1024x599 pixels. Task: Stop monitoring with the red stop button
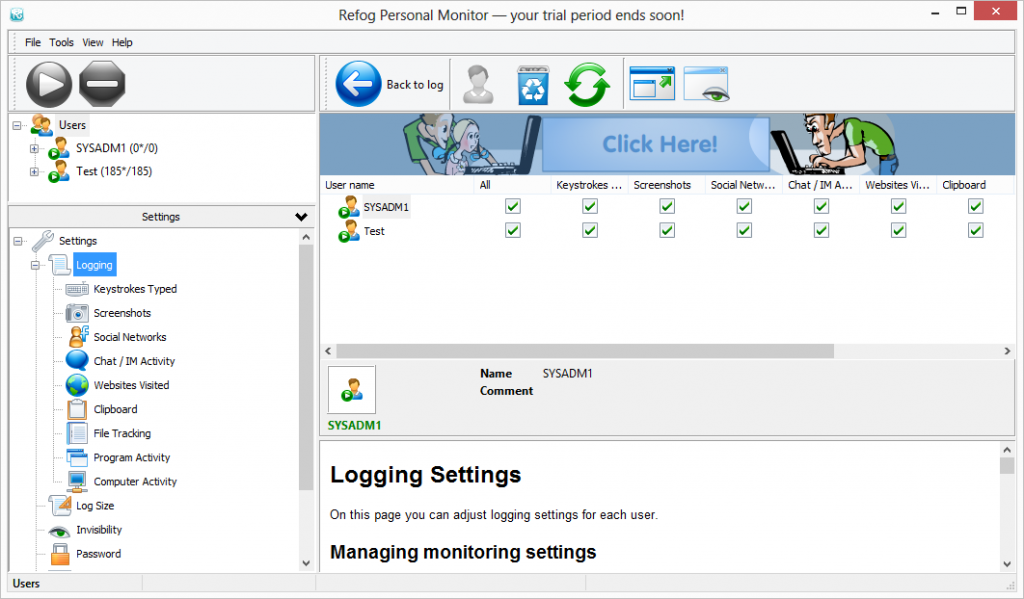(101, 85)
